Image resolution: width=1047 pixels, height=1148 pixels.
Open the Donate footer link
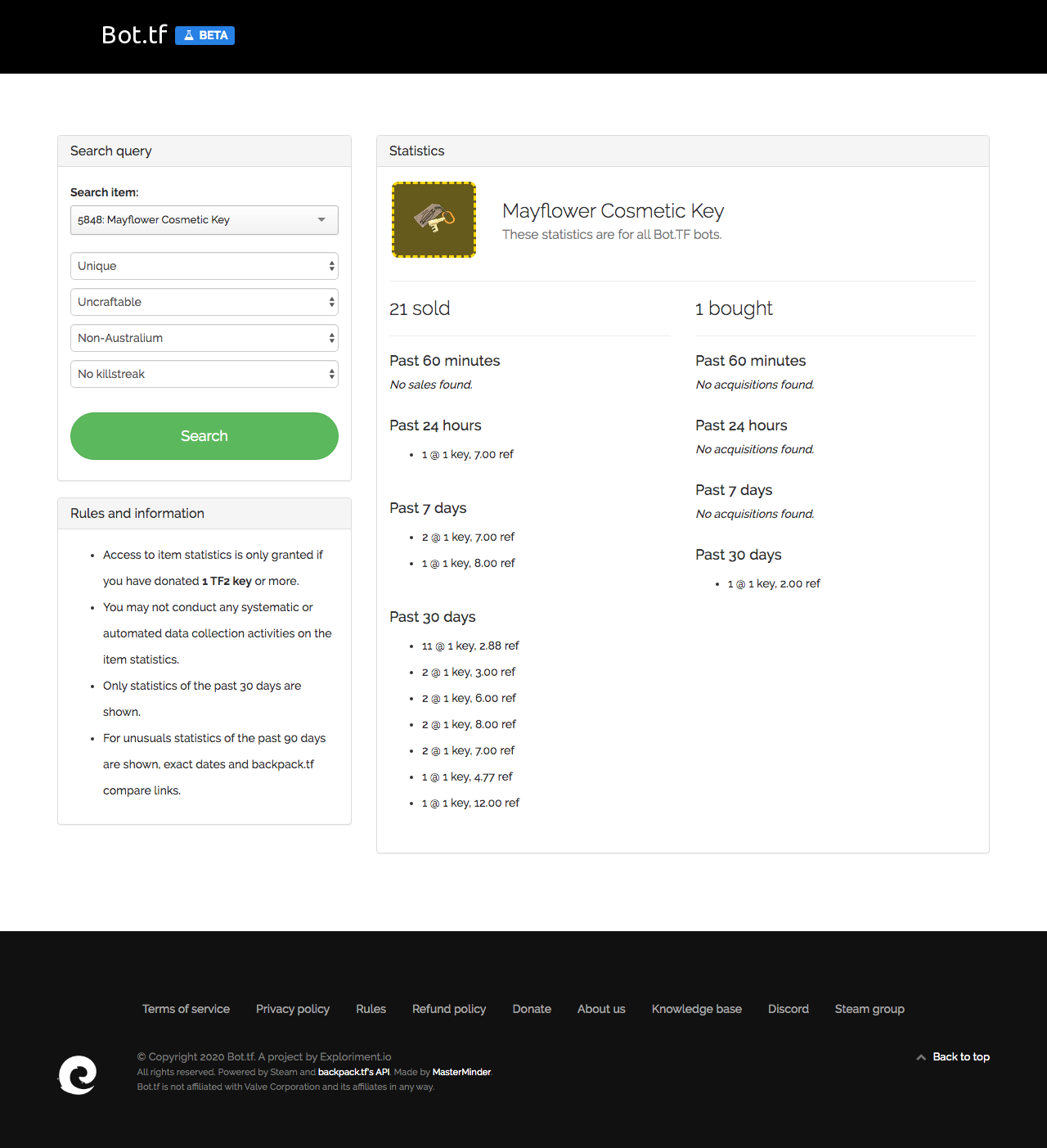coord(532,1009)
